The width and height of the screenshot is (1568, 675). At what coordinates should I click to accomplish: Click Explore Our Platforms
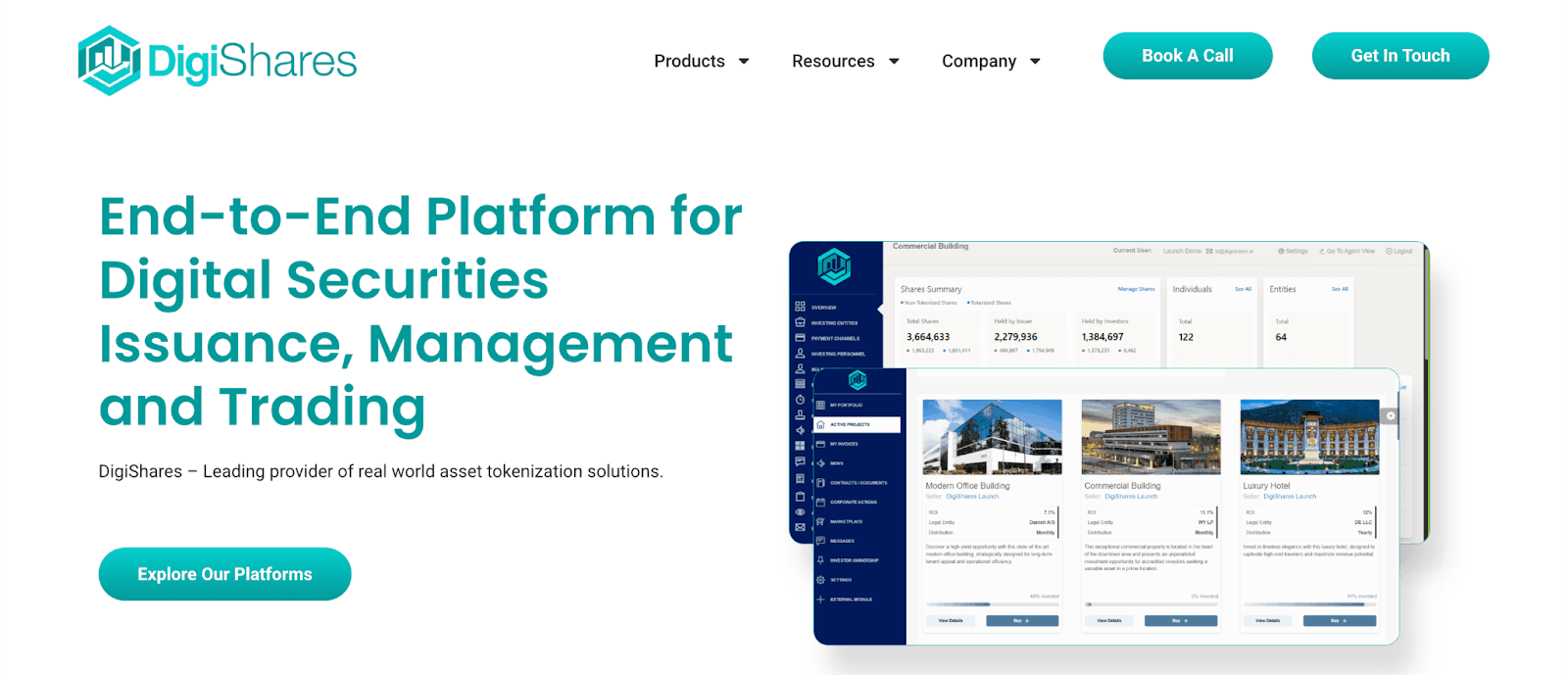pyautogui.click(x=224, y=574)
